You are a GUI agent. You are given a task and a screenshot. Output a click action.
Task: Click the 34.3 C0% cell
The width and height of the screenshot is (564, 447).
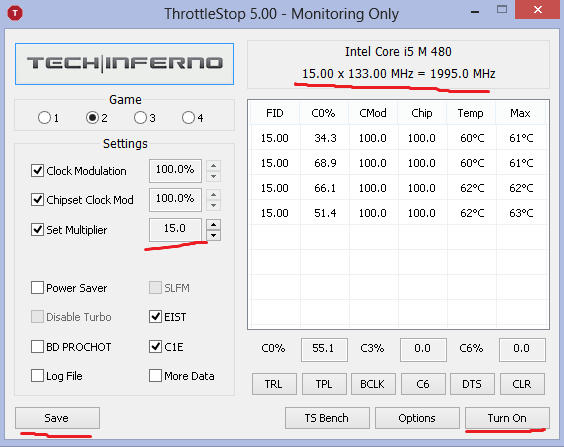(325, 138)
